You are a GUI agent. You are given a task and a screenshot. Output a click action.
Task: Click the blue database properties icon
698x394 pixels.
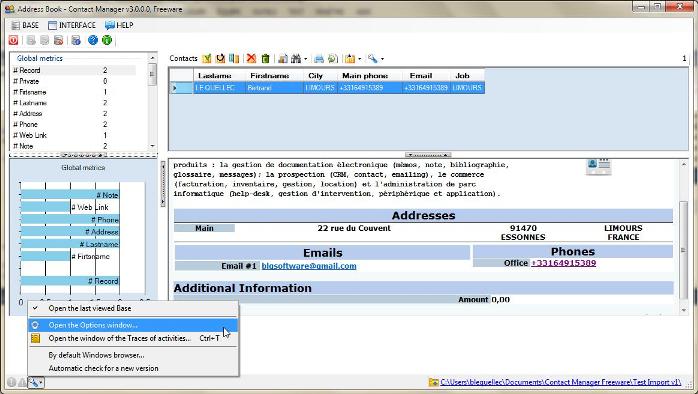(x=76, y=41)
